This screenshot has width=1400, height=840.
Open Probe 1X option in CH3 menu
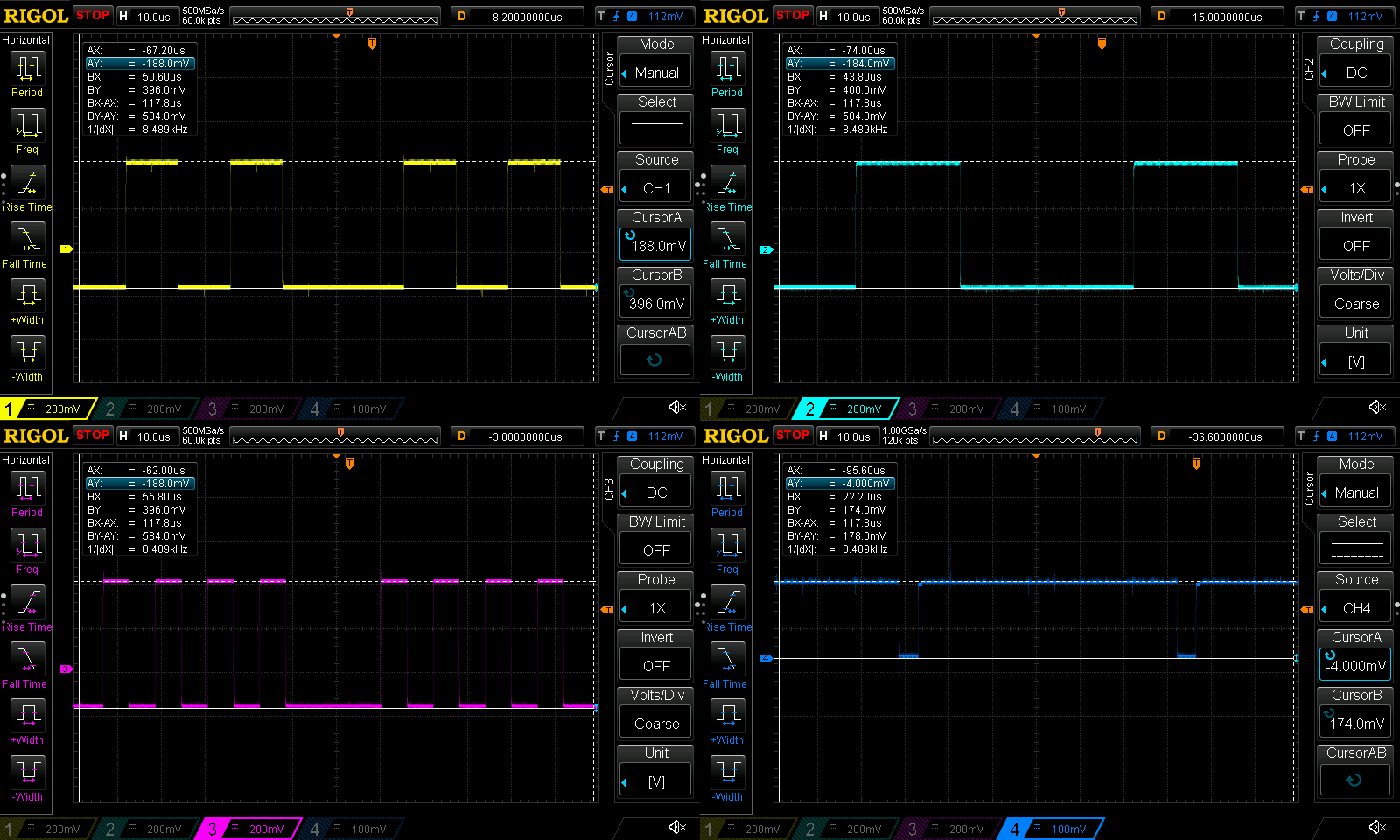(x=655, y=597)
